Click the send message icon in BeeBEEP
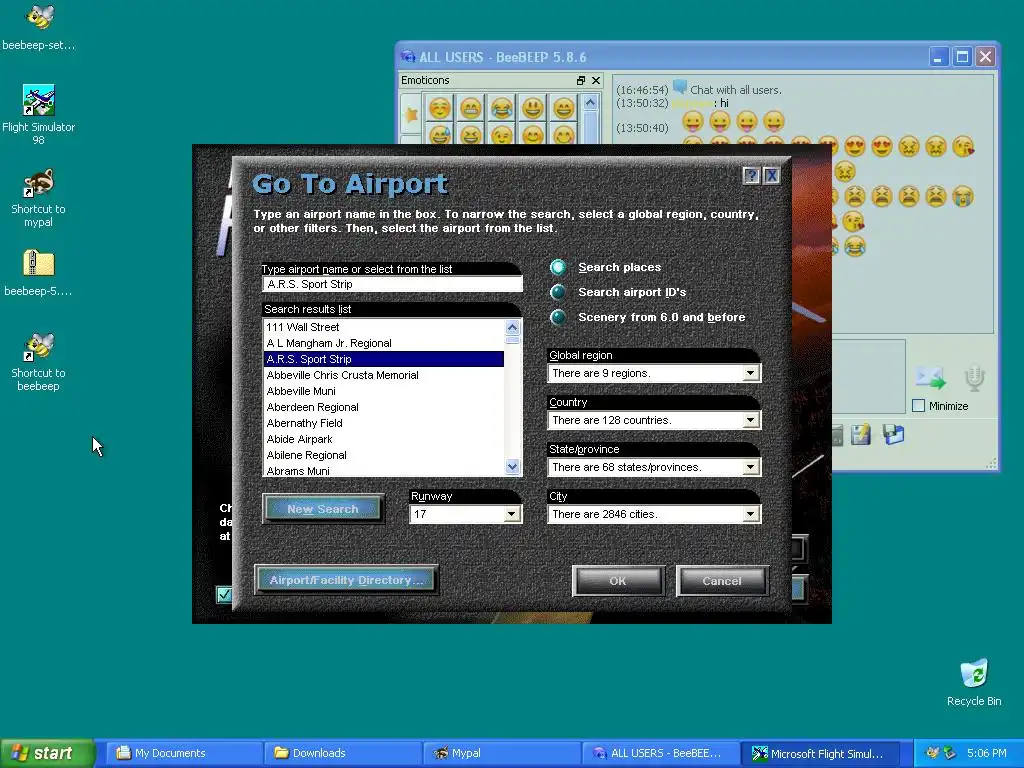The width and height of the screenshot is (1024, 768). tap(930, 378)
